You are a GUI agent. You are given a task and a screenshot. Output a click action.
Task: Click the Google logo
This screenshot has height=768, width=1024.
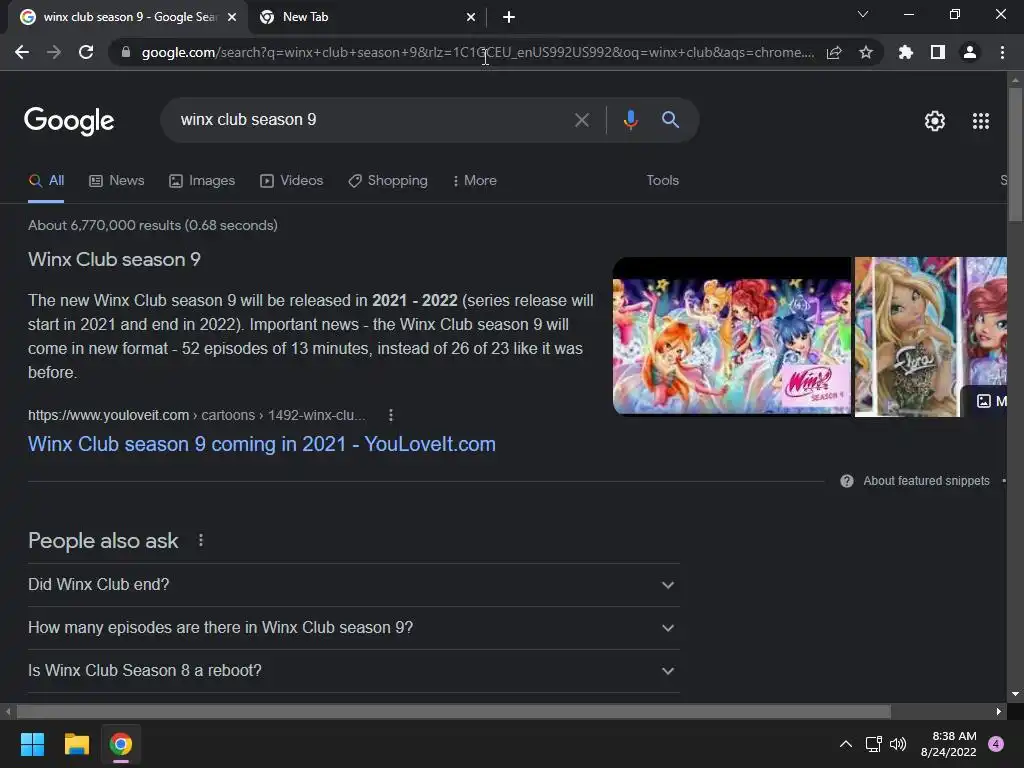pyautogui.click(x=69, y=121)
